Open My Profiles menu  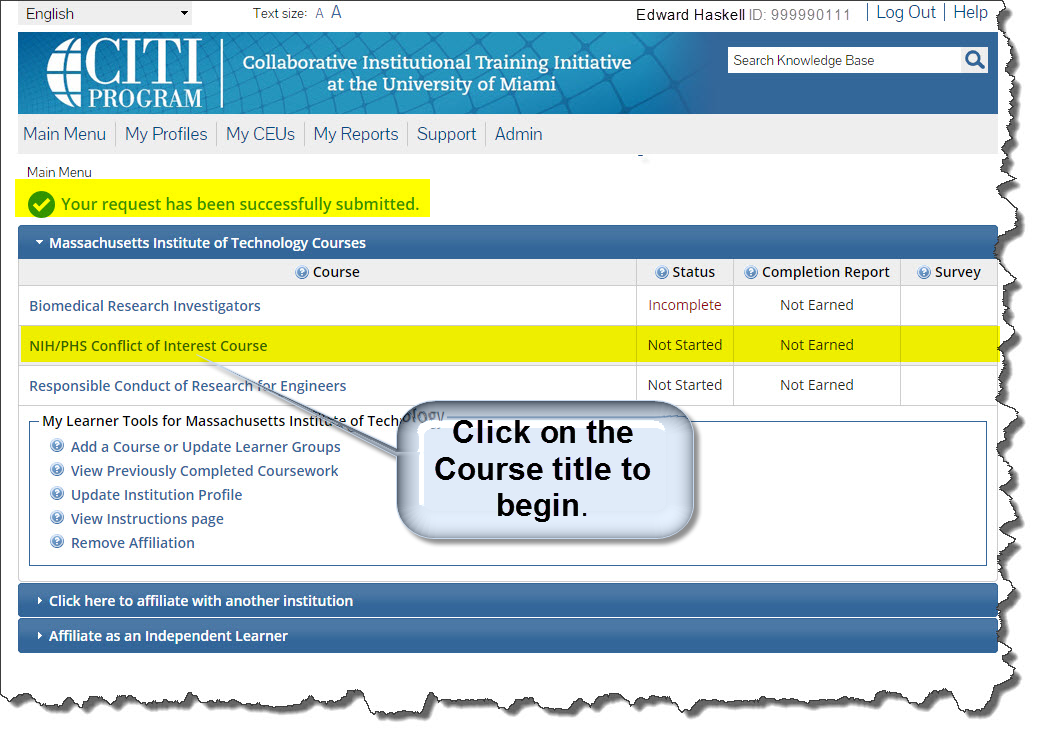[166, 134]
